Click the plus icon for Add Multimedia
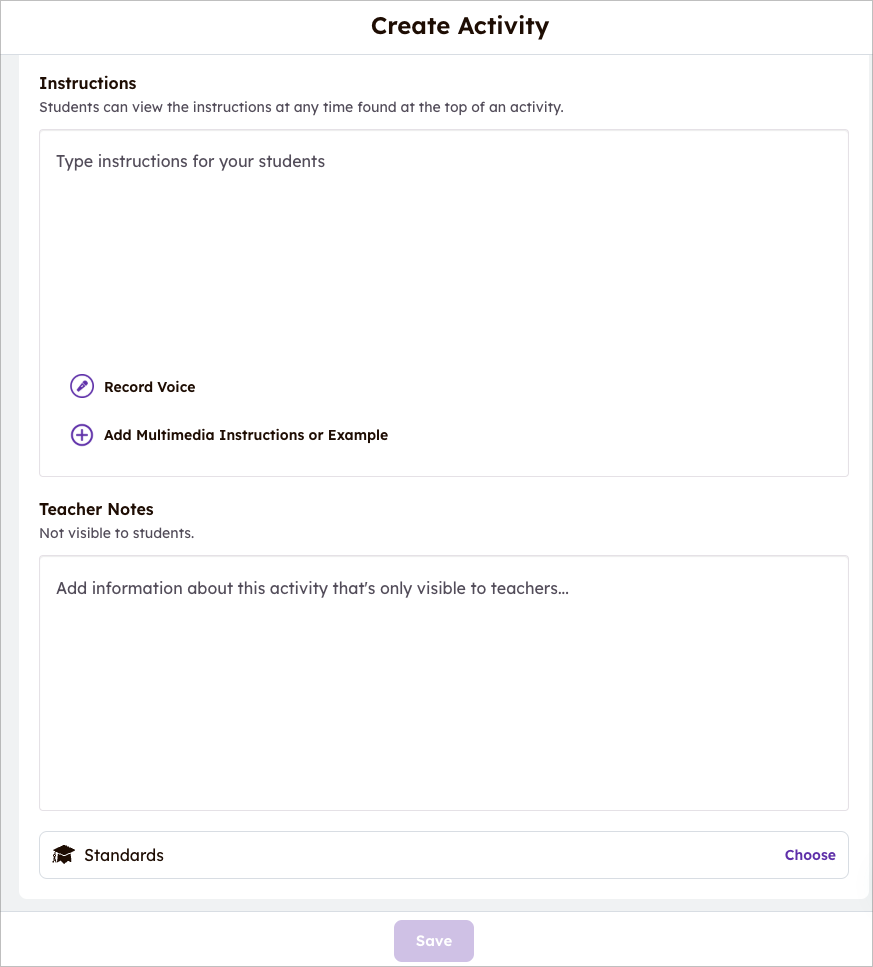This screenshot has height=967, width=873. coord(82,435)
